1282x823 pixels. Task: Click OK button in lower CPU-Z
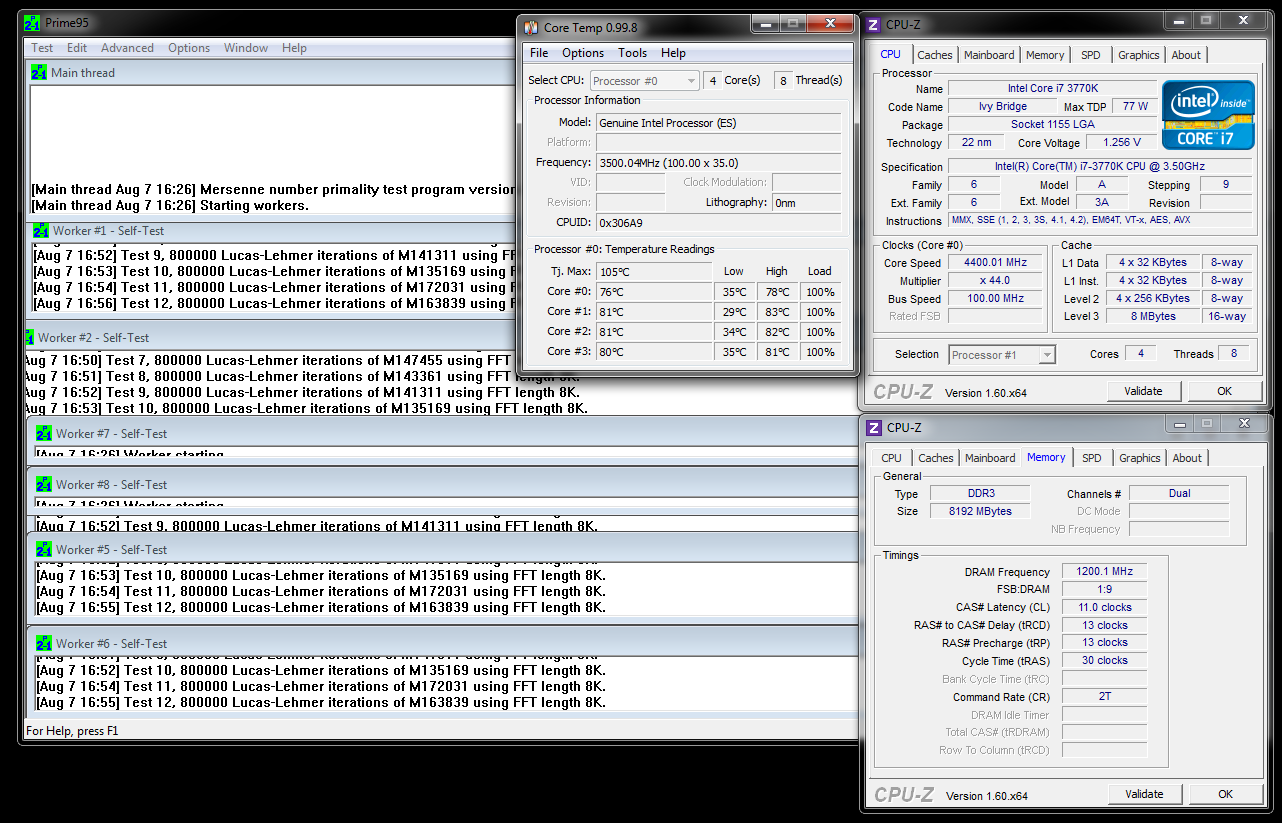click(x=1225, y=794)
